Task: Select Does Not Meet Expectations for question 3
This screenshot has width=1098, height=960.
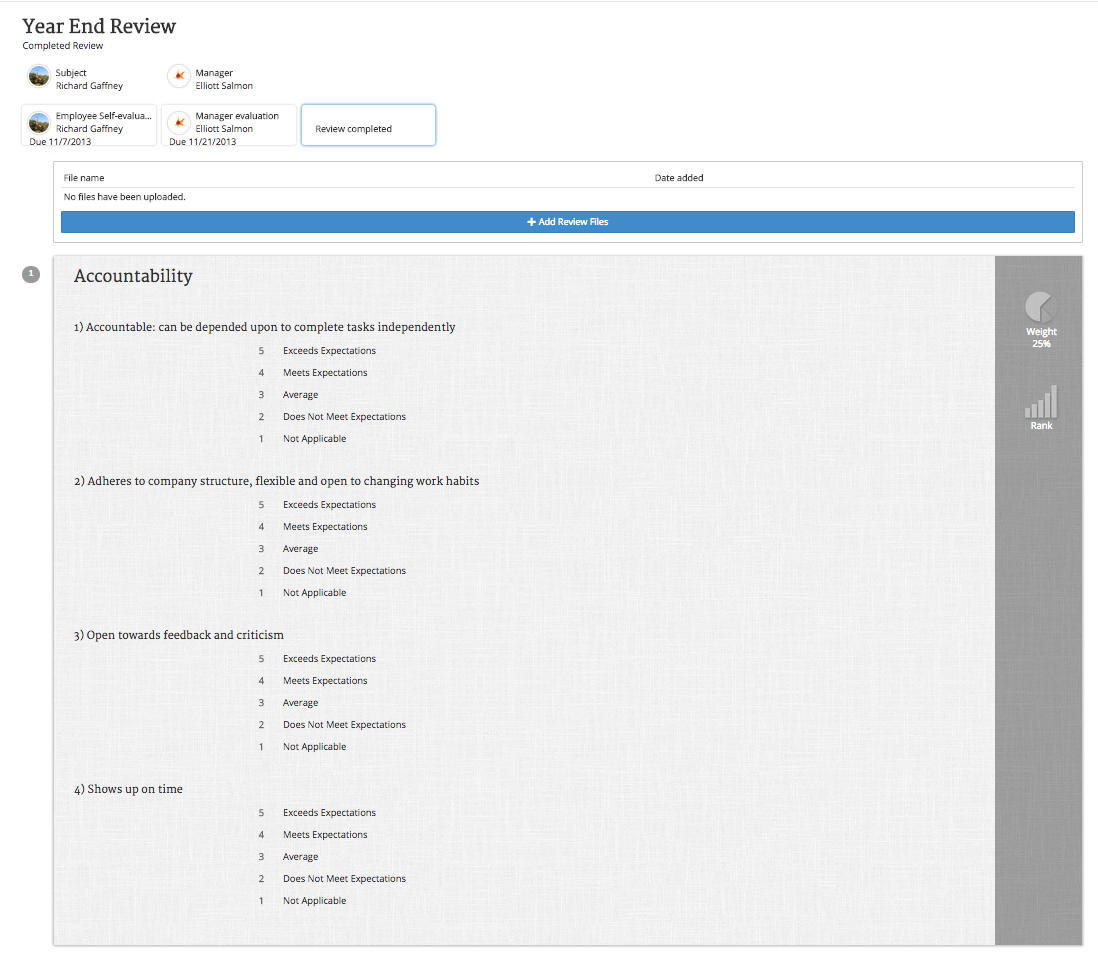Action: (x=344, y=724)
